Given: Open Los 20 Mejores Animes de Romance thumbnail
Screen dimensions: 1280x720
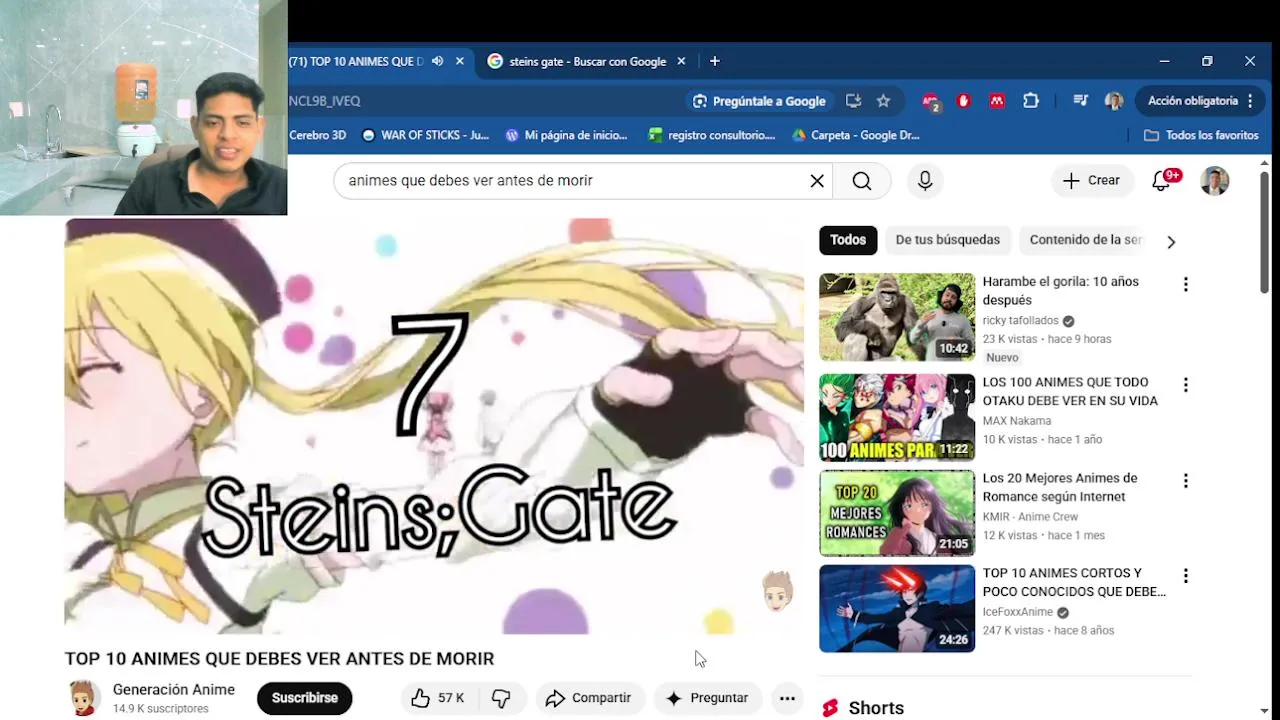Looking at the screenshot, I should 897,513.
